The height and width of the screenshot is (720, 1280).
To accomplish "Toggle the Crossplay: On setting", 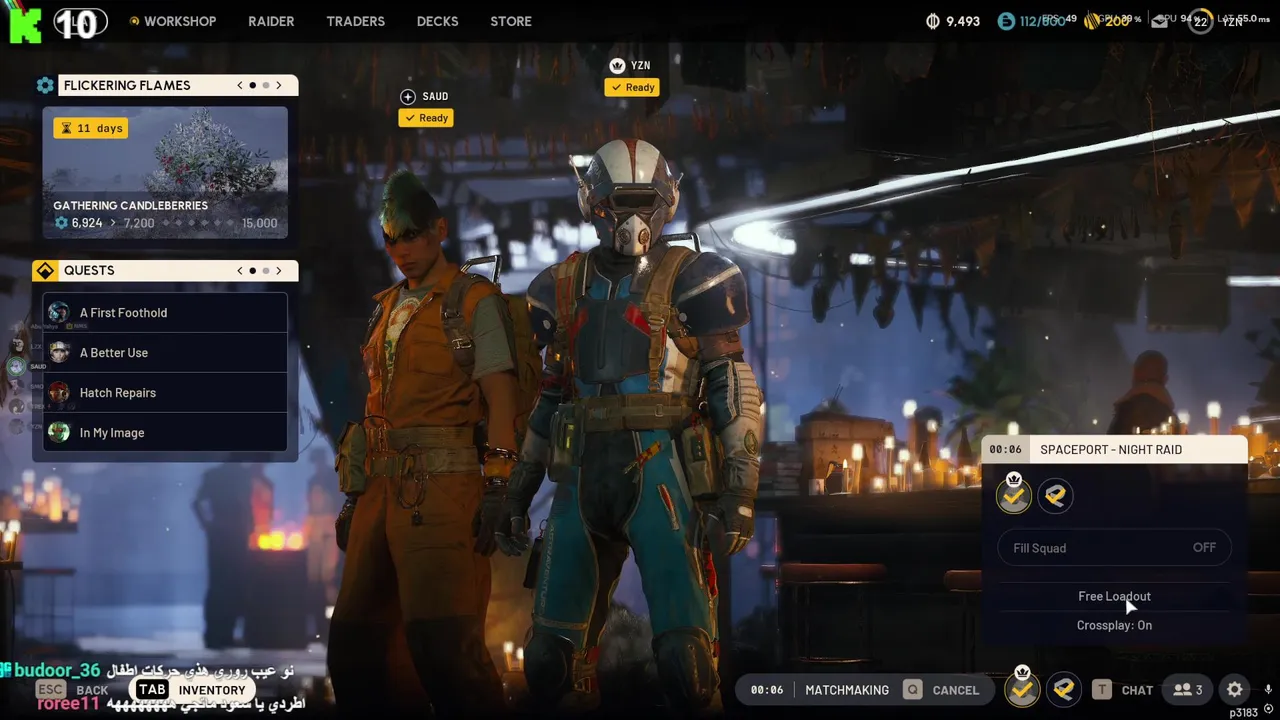I will (1115, 625).
